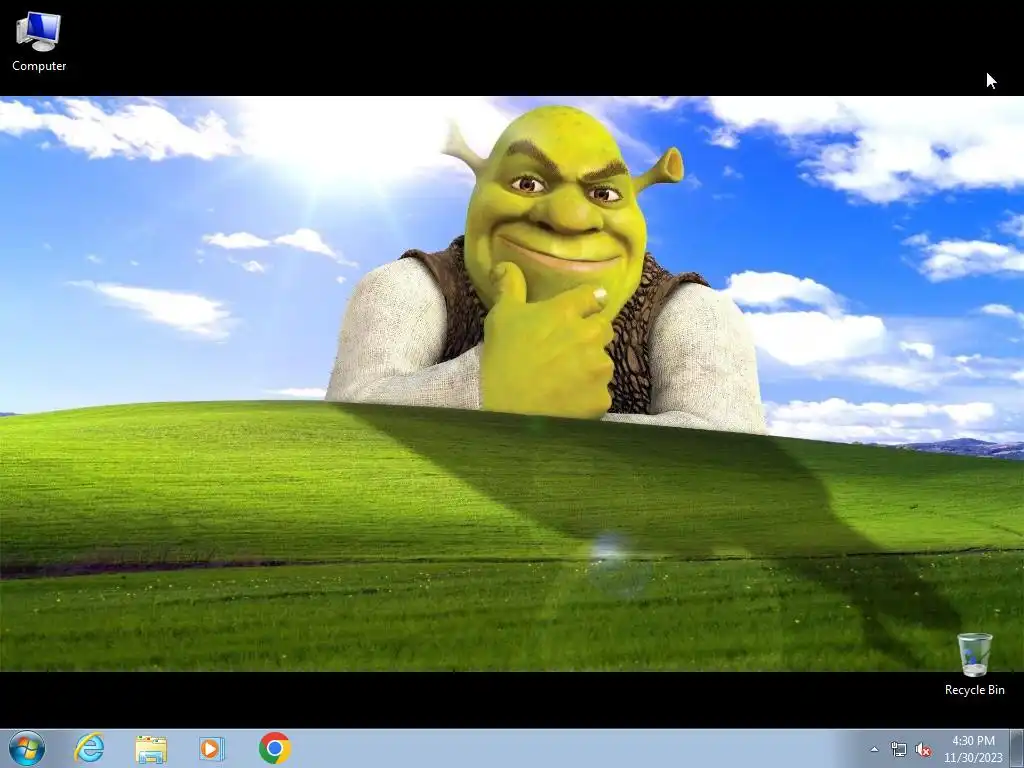Launch Google Chrome from the taskbar

[274, 748]
